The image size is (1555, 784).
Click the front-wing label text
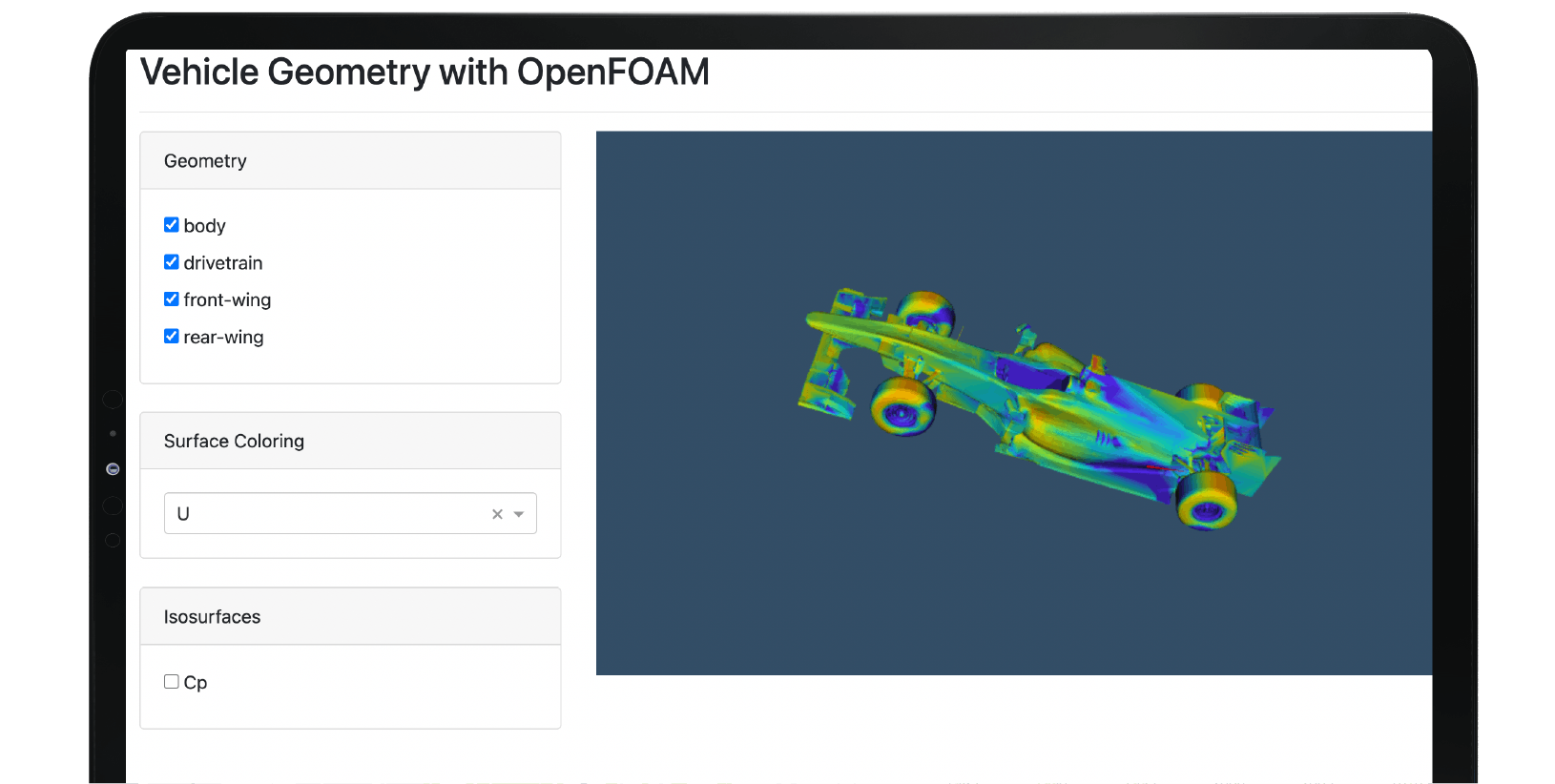pyautogui.click(x=227, y=300)
